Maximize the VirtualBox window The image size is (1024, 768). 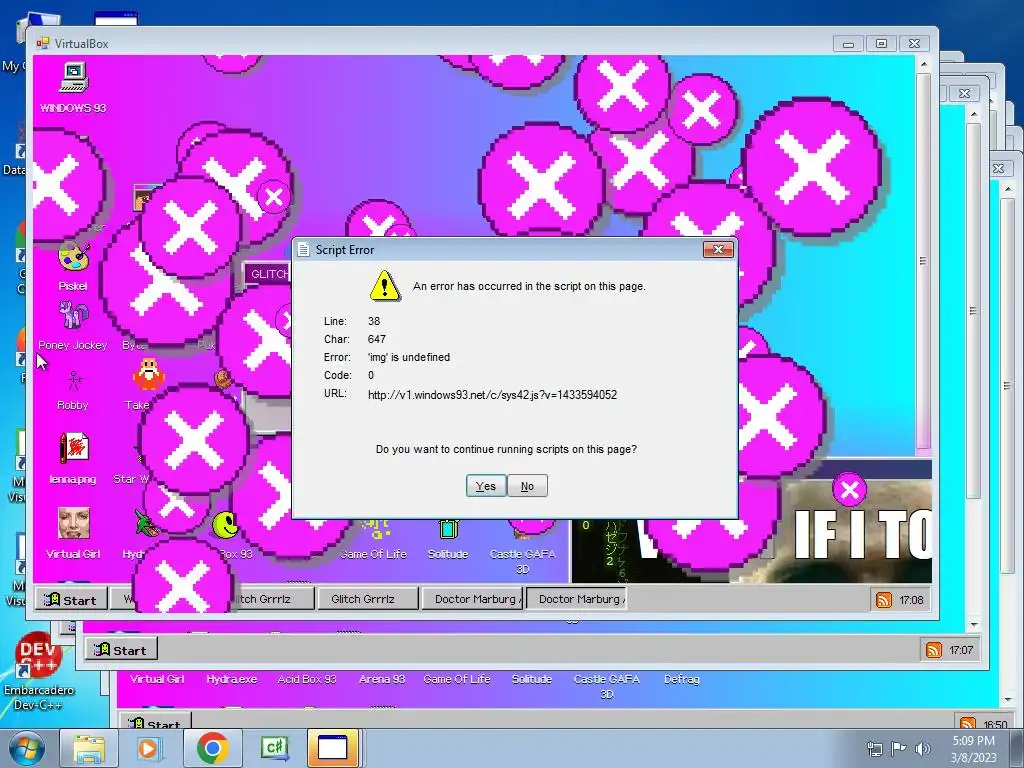click(881, 44)
